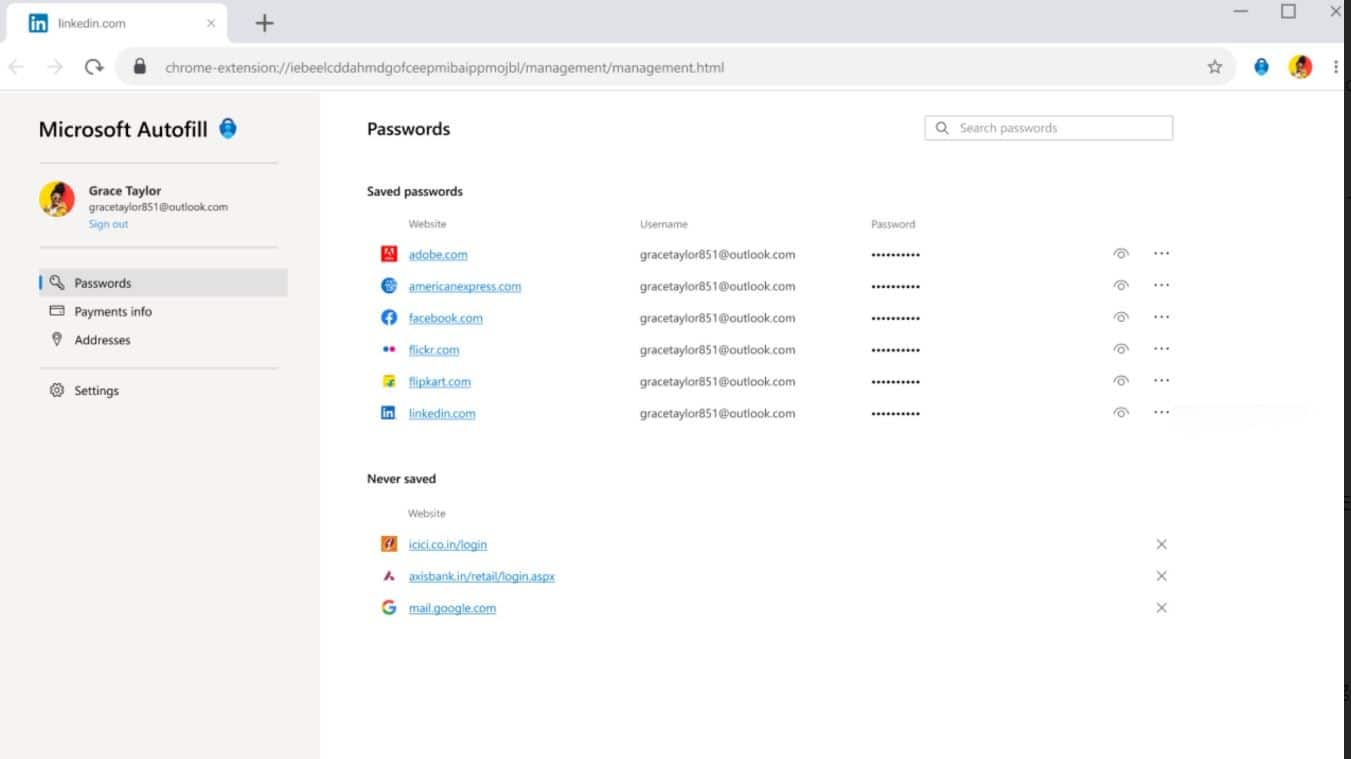This screenshot has width=1351, height=759.
Task: Click the Facebook logo icon
Action: (x=389, y=318)
